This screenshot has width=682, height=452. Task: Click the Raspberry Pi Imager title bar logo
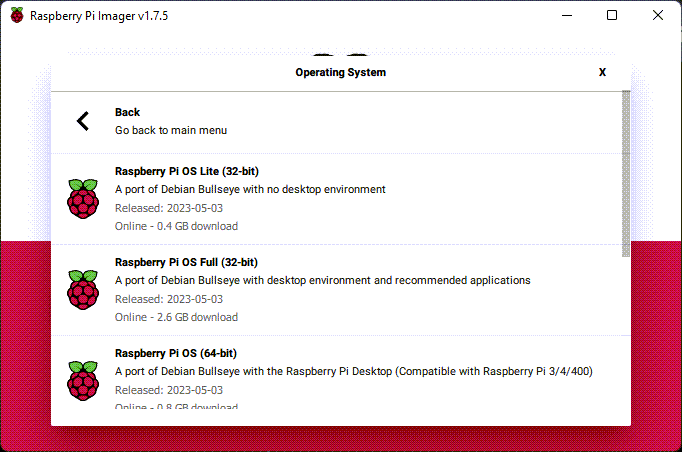tap(17, 15)
